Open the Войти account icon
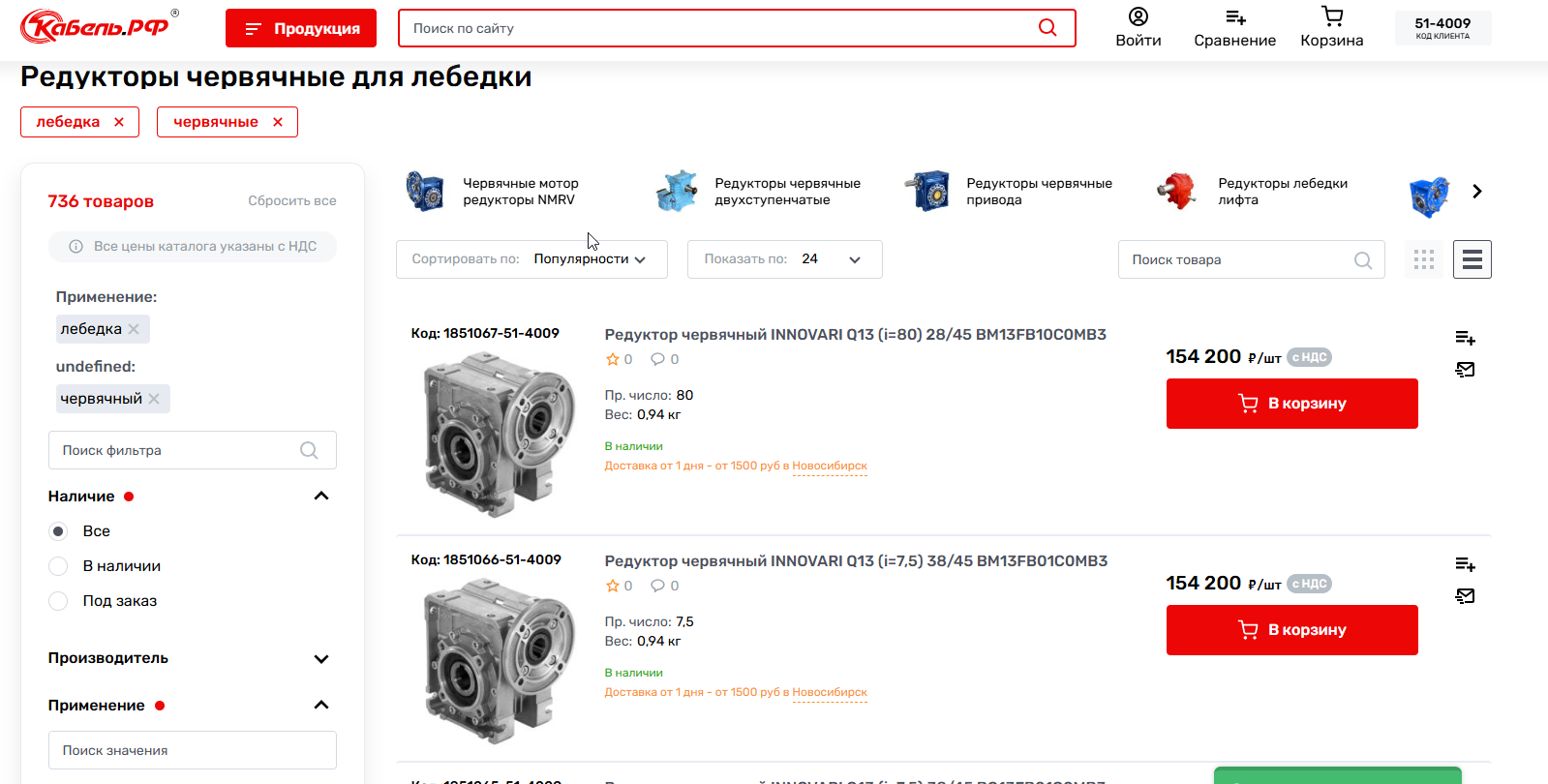 pyautogui.click(x=1138, y=16)
